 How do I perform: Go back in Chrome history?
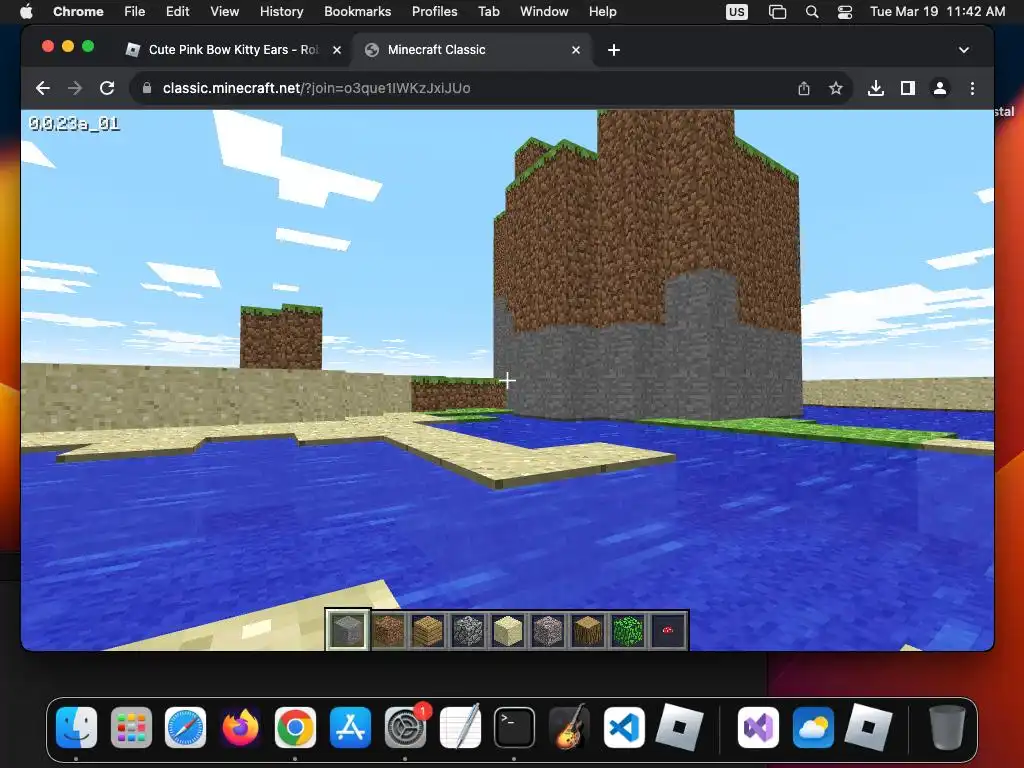click(x=43, y=88)
